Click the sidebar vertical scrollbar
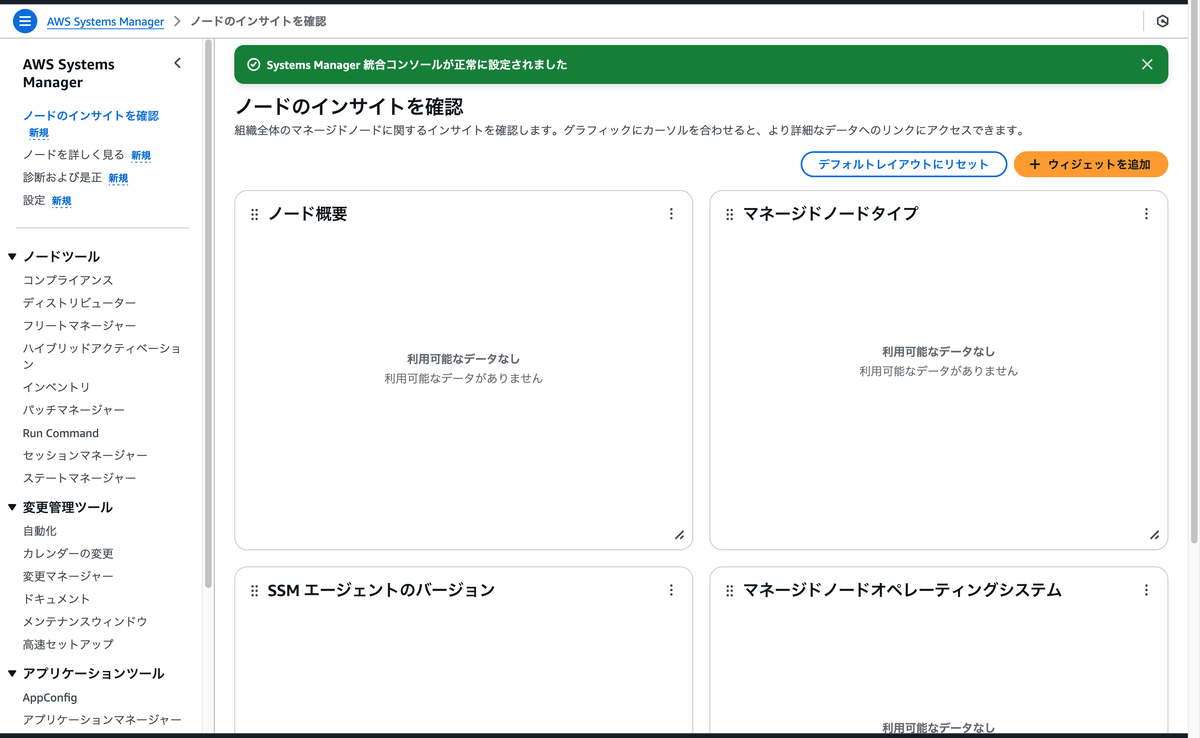This screenshot has height=738, width=1200. [208, 313]
